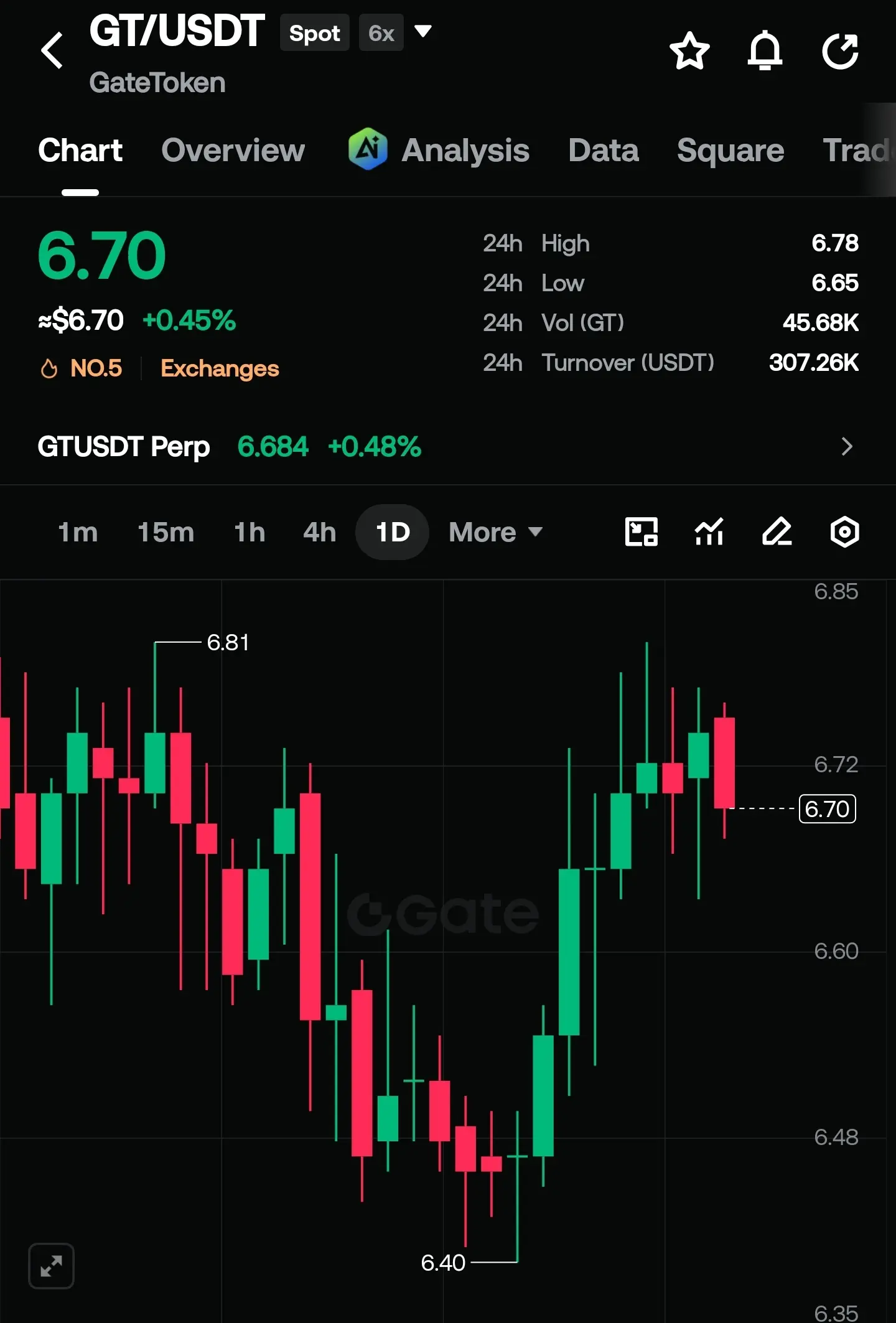Open the Exchanges category link
Screen dimensions: 896x1323
(220, 368)
